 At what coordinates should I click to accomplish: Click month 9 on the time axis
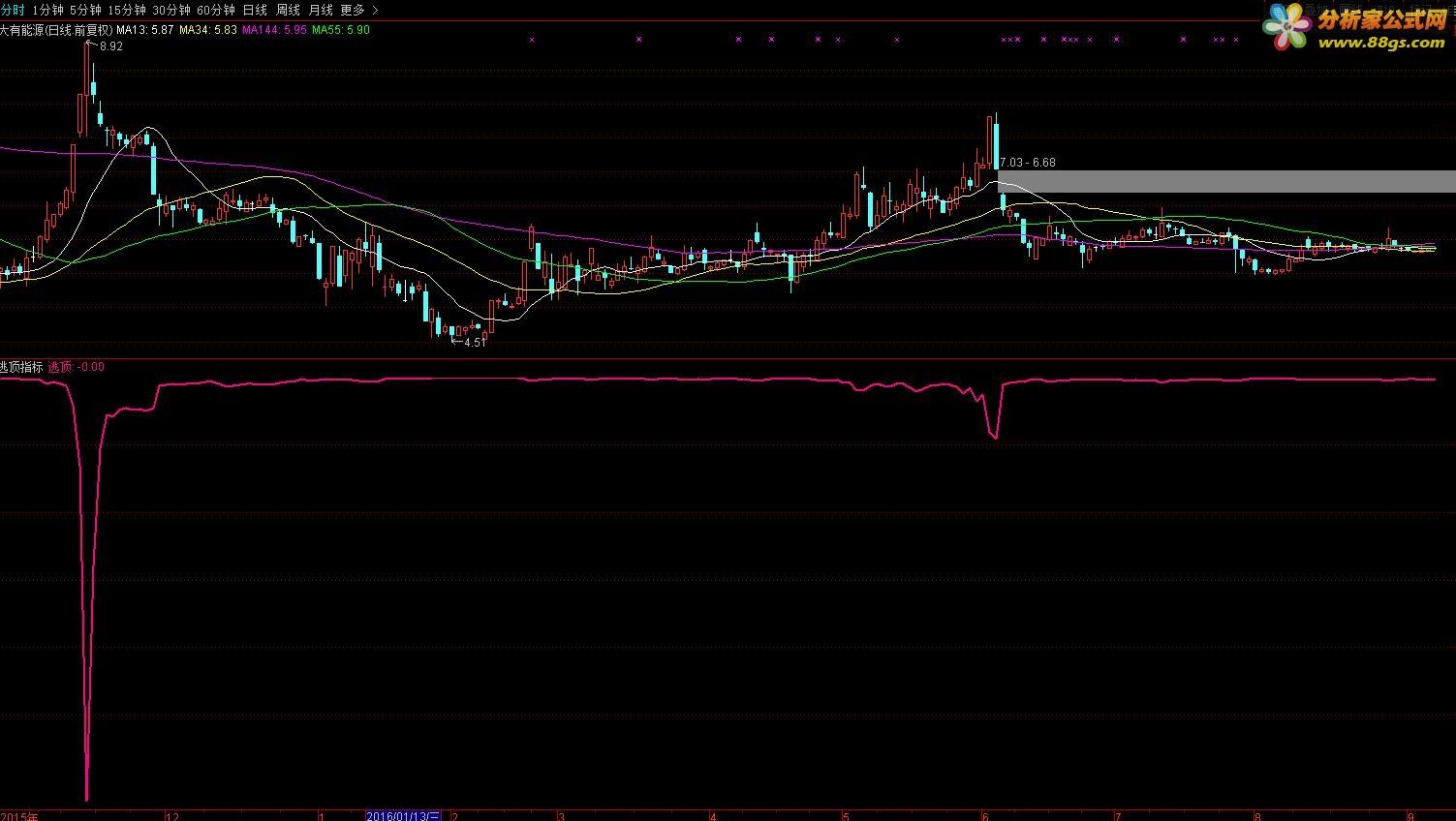pos(1410,816)
